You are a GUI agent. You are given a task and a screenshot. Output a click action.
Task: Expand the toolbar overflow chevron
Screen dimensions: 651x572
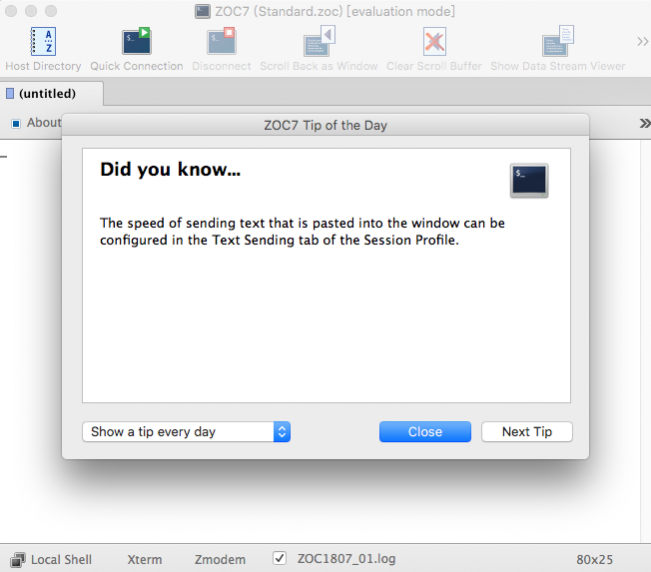coord(643,42)
